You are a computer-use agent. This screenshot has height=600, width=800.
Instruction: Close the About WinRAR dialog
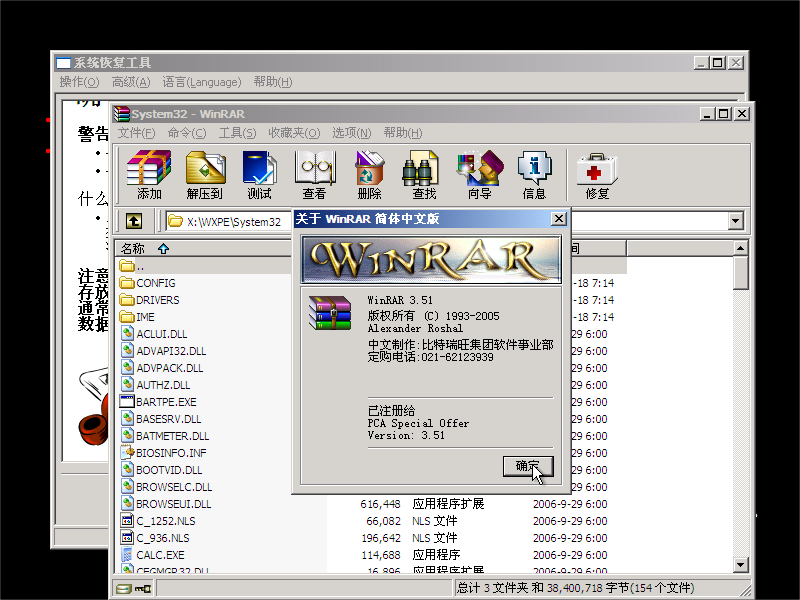click(558, 219)
